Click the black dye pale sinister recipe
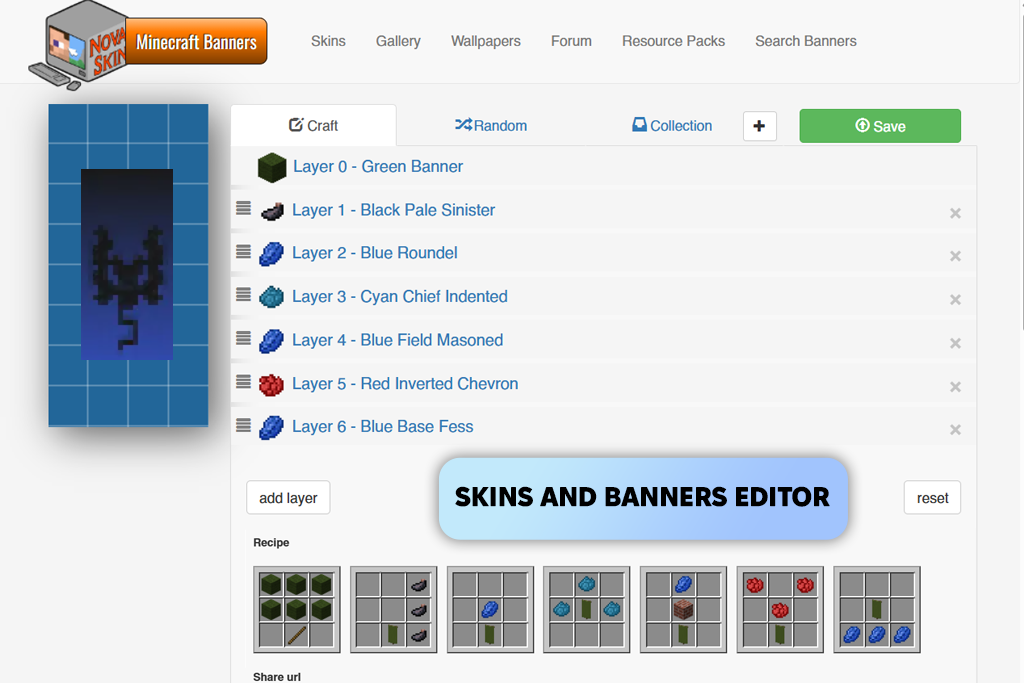The height and width of the screenshot is (683, 1024). (x=393, y=609)
